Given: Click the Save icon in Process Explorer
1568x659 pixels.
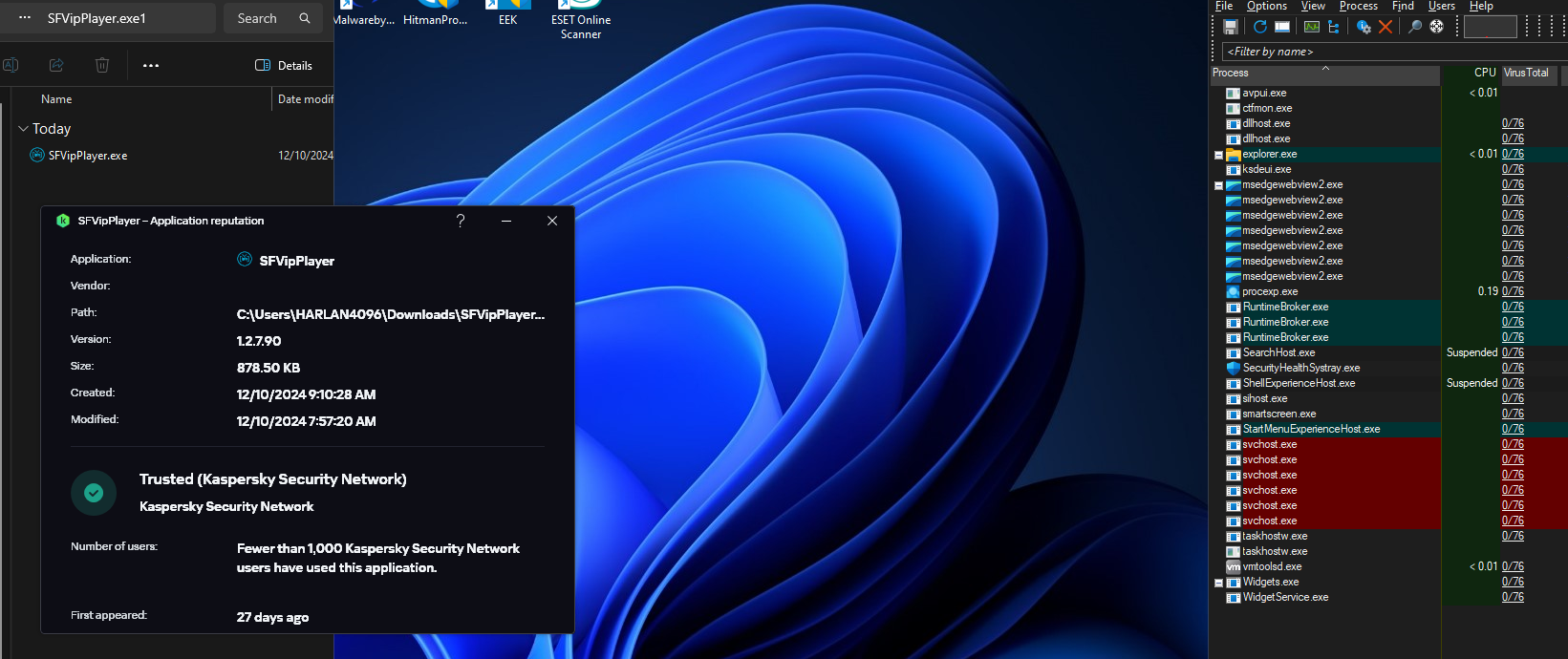Looking at the screenshot, I should [1231, 27].
